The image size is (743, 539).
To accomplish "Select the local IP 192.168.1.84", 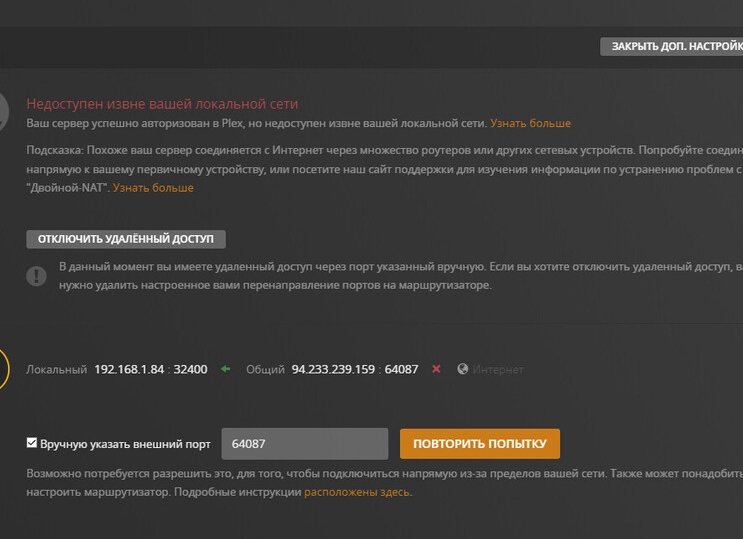I will coord(129,369).
